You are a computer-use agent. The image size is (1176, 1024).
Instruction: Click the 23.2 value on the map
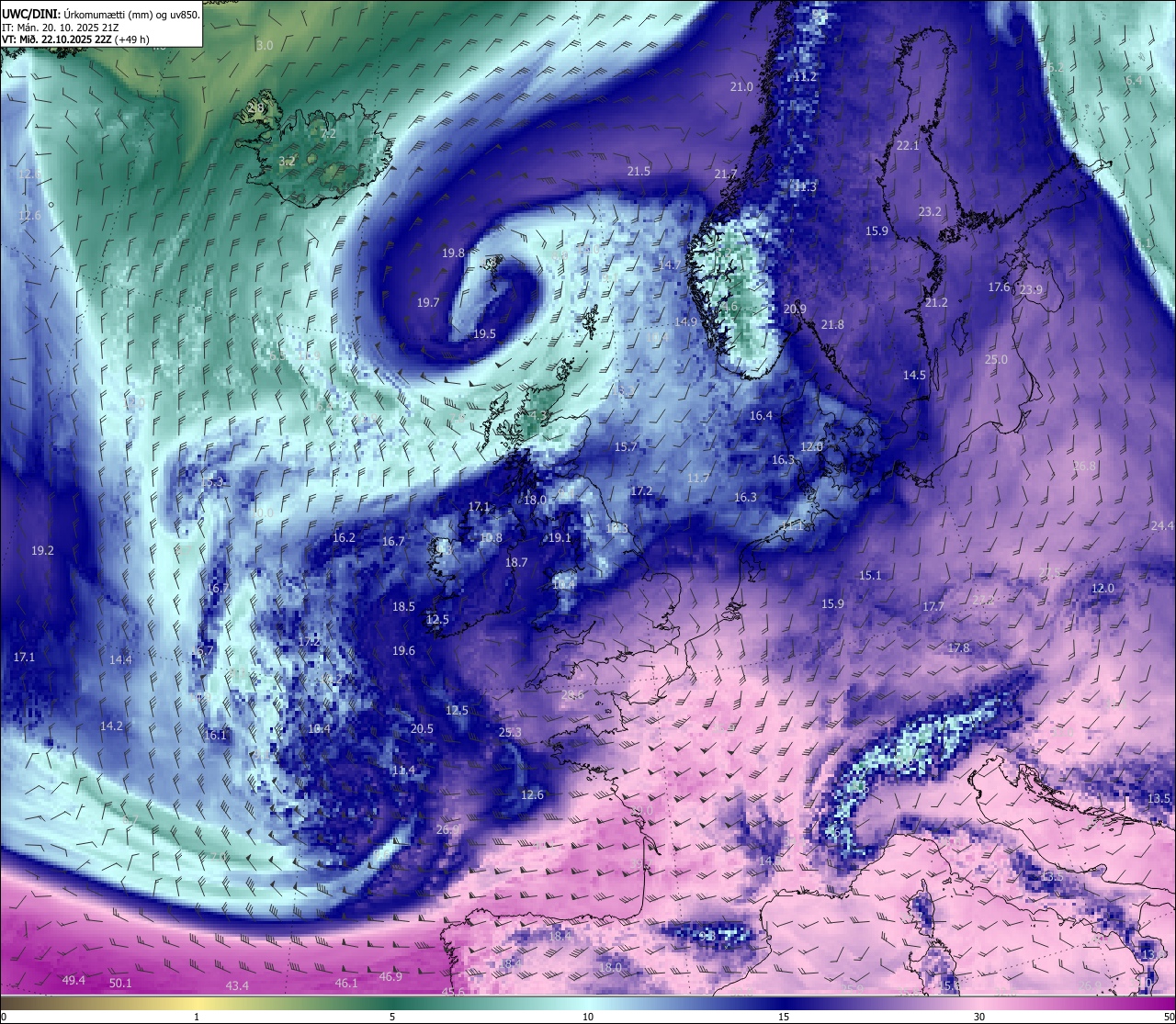[930, 211]
